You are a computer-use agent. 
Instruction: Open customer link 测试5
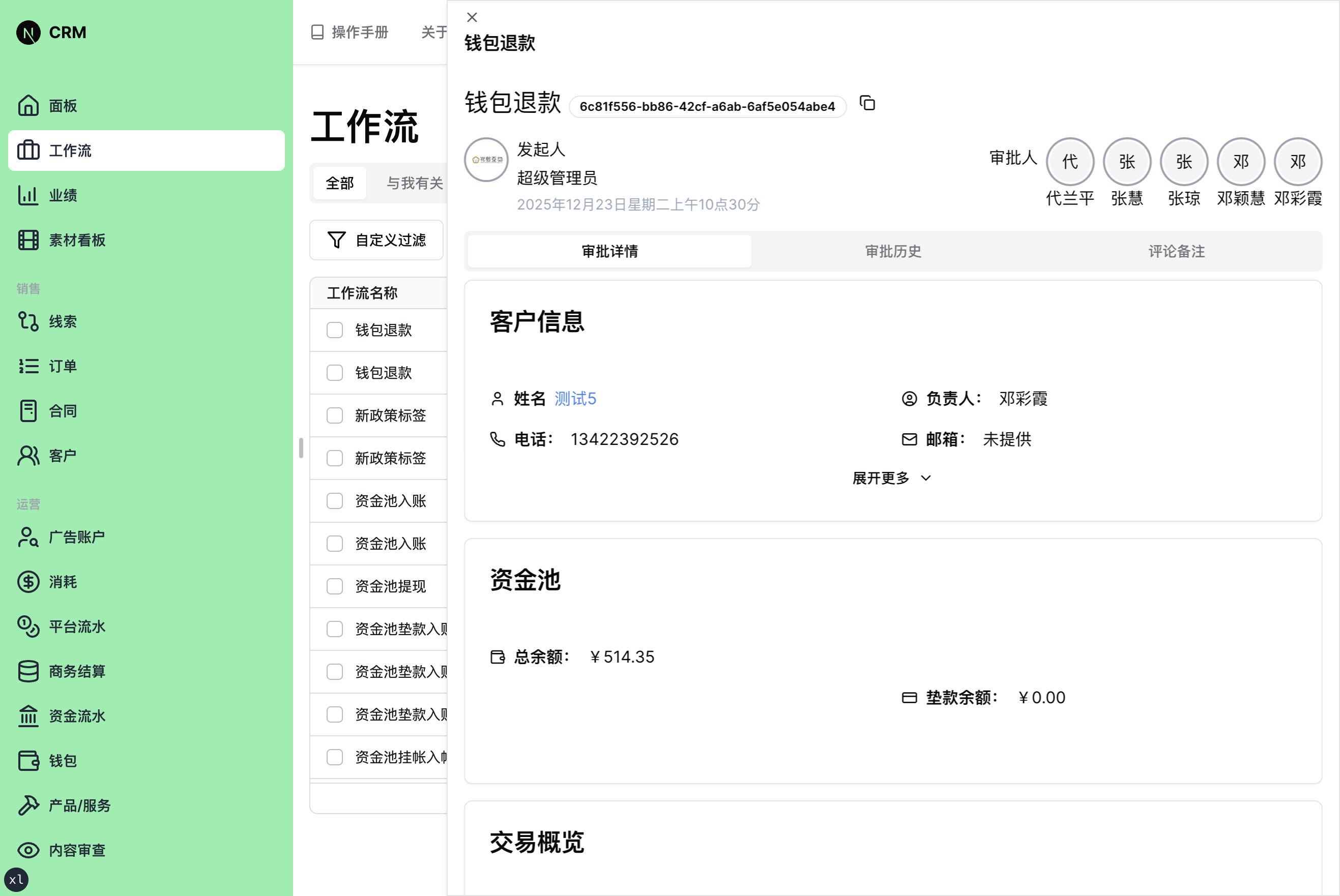pos(575,398)
